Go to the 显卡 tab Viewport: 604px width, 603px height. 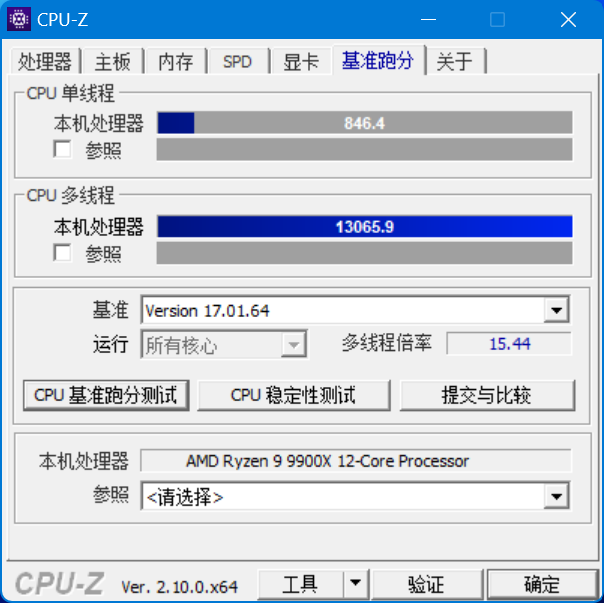click(x=301, y=61)
